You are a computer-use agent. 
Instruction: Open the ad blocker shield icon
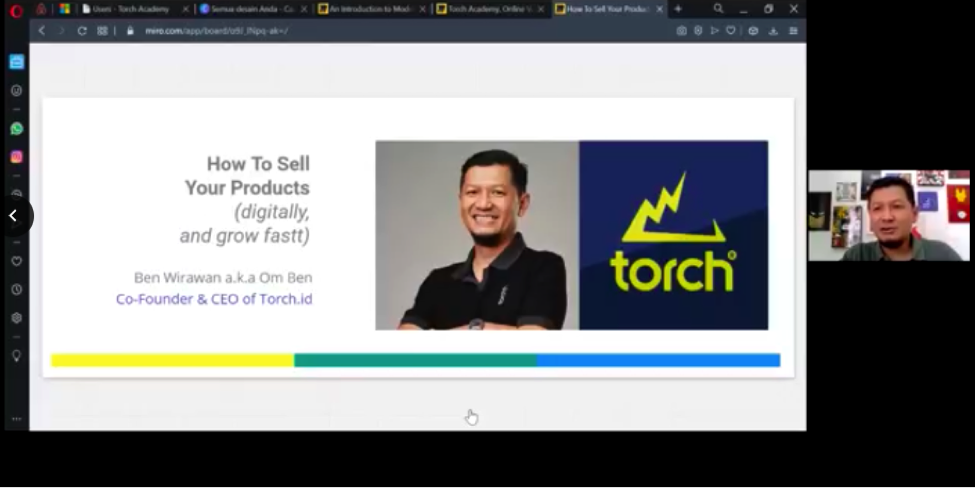coord(698,30)
